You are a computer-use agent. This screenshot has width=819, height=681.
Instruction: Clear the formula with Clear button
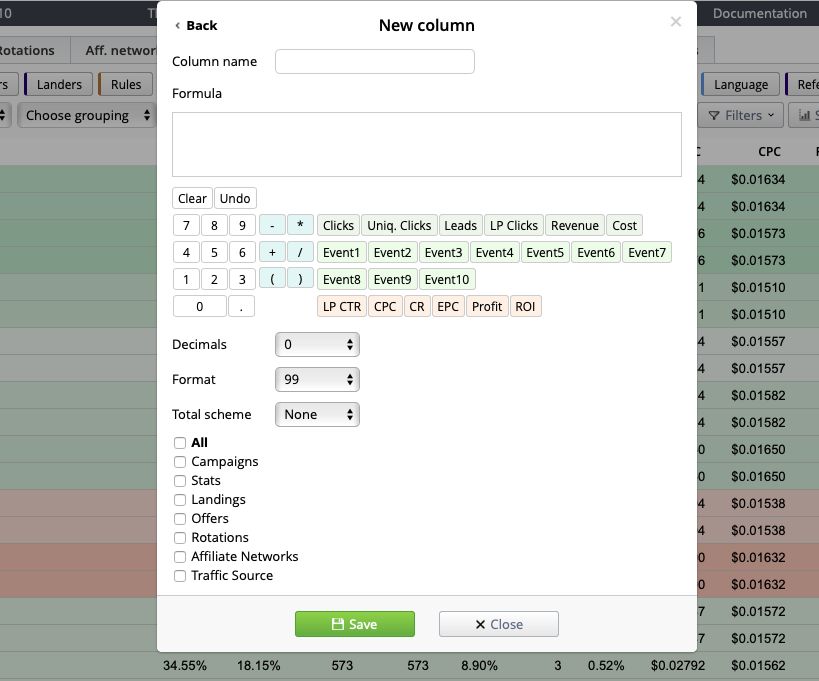(192, 199)
